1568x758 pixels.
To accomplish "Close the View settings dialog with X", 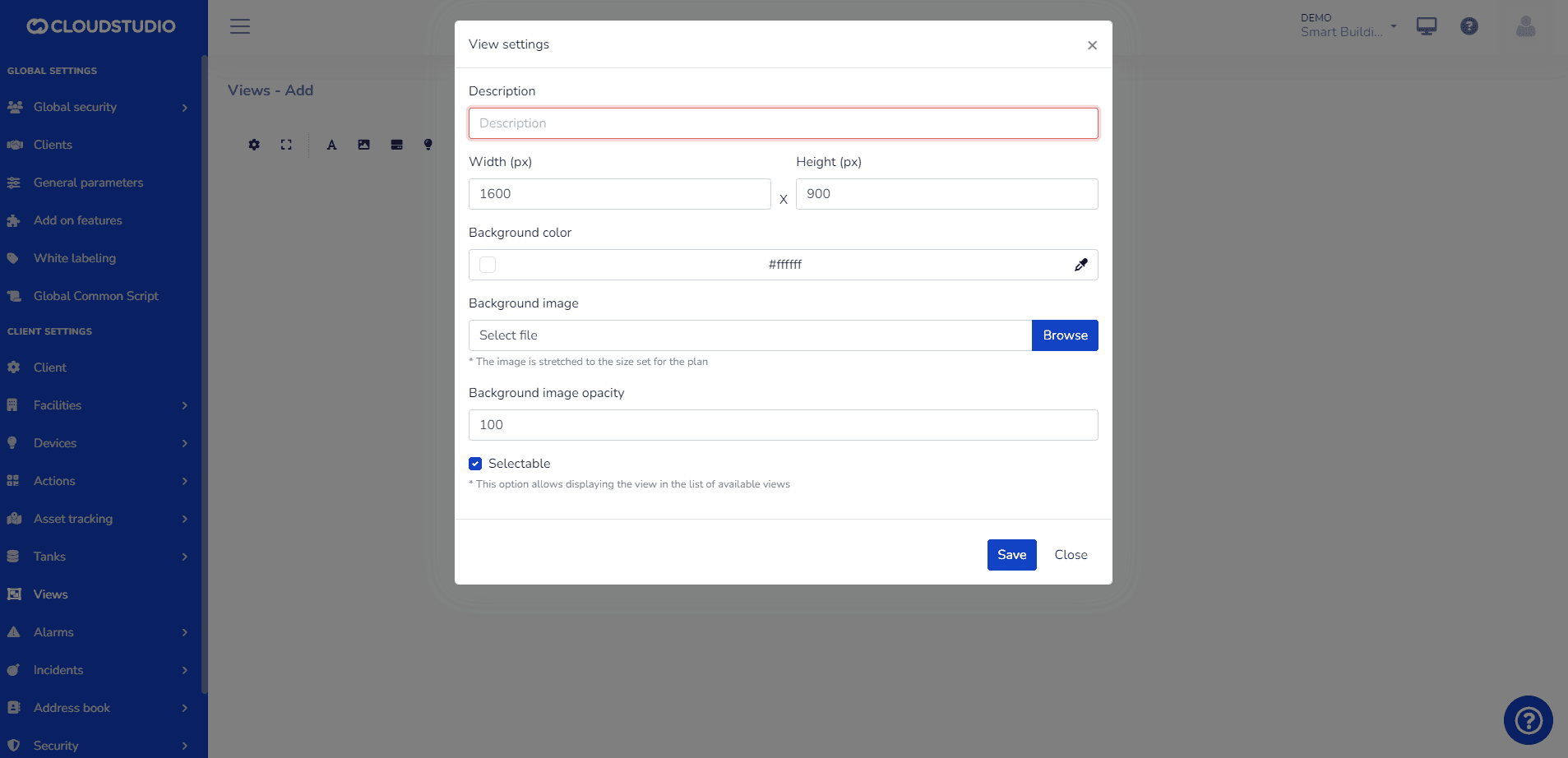I will coord(1092,45).
